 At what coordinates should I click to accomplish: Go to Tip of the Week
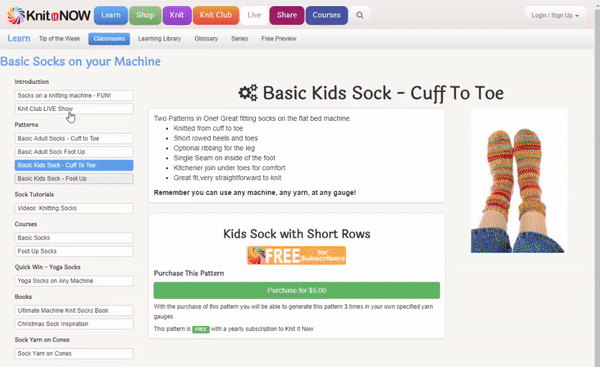(59, 39)
